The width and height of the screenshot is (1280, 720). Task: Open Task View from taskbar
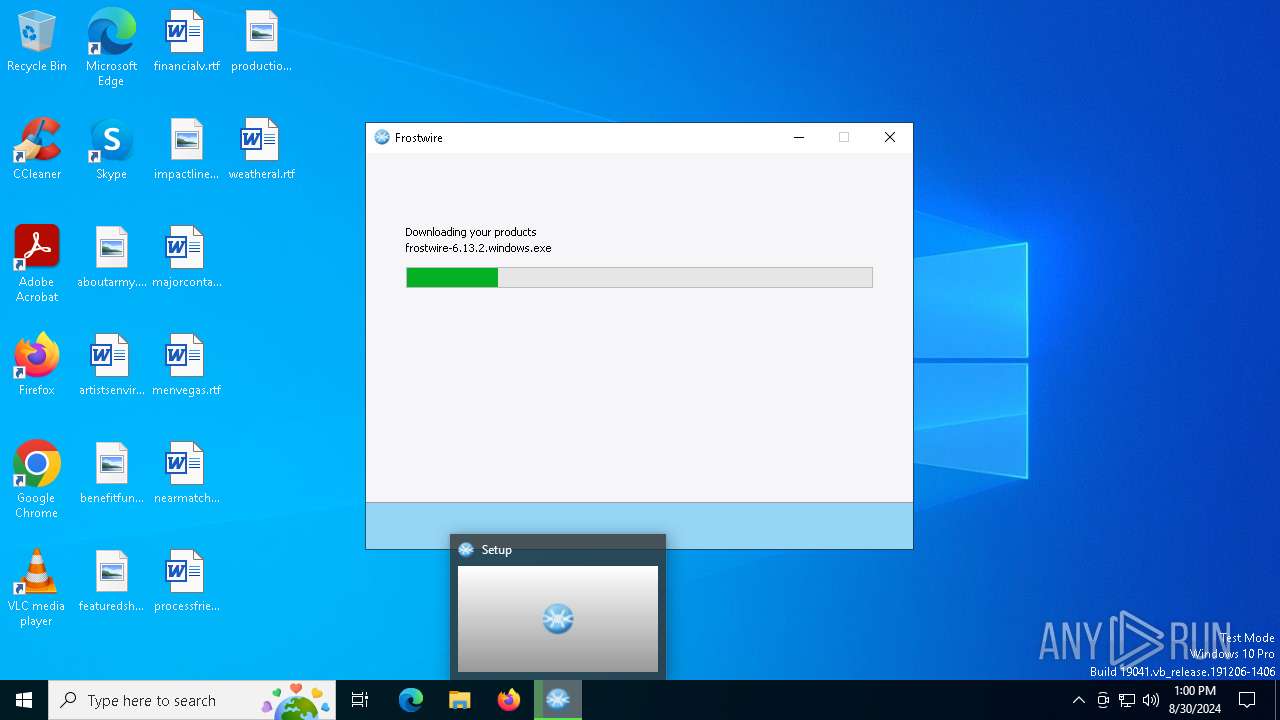coord(360,700)
